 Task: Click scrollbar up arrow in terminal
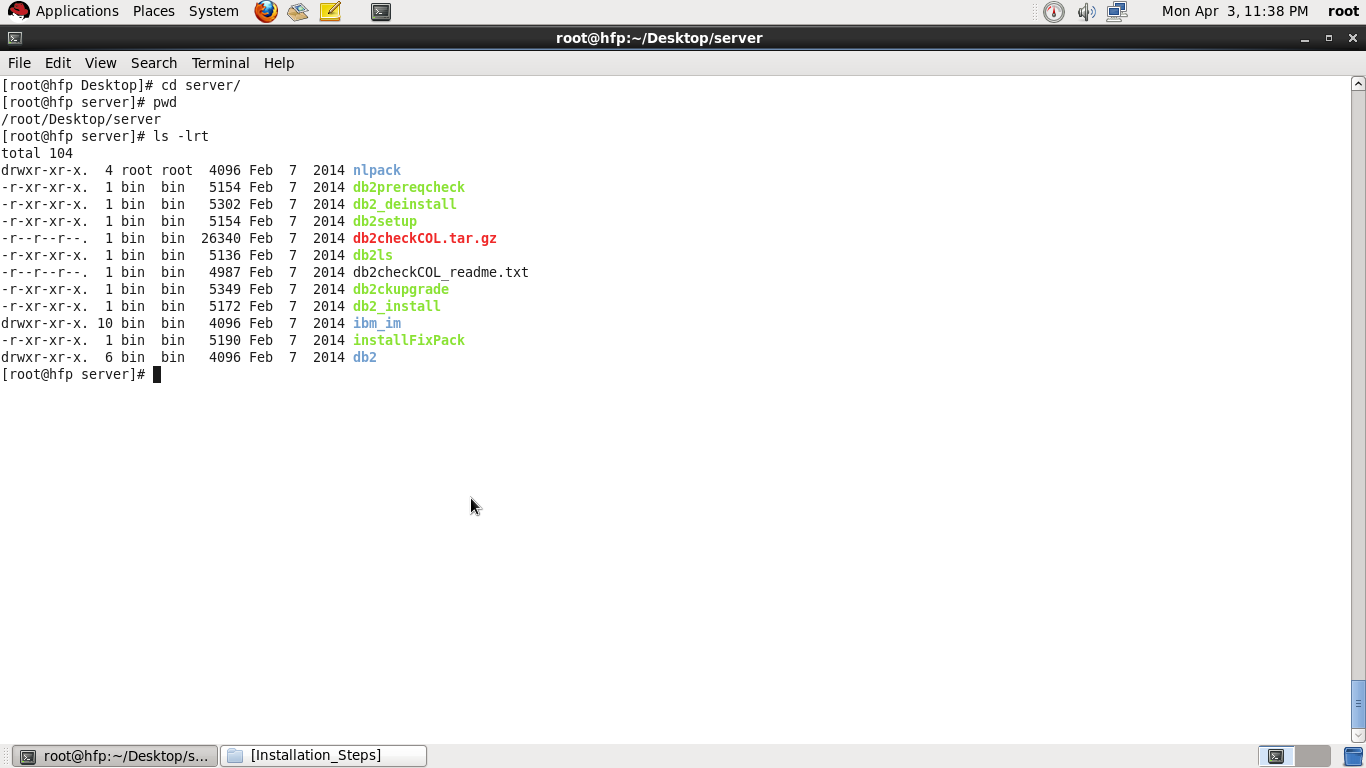click(1358, 84)
